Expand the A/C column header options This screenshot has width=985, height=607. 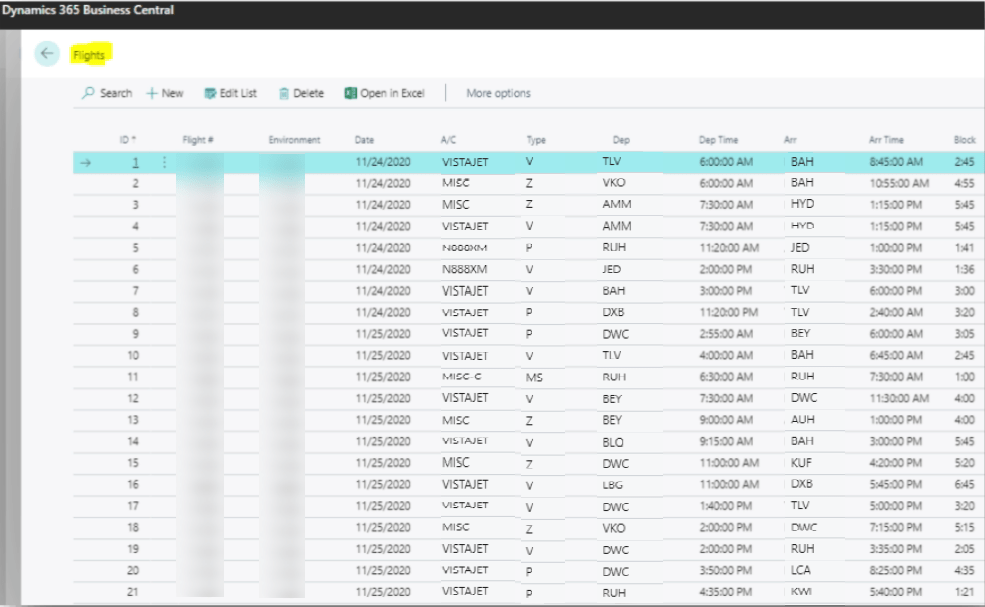448,140
